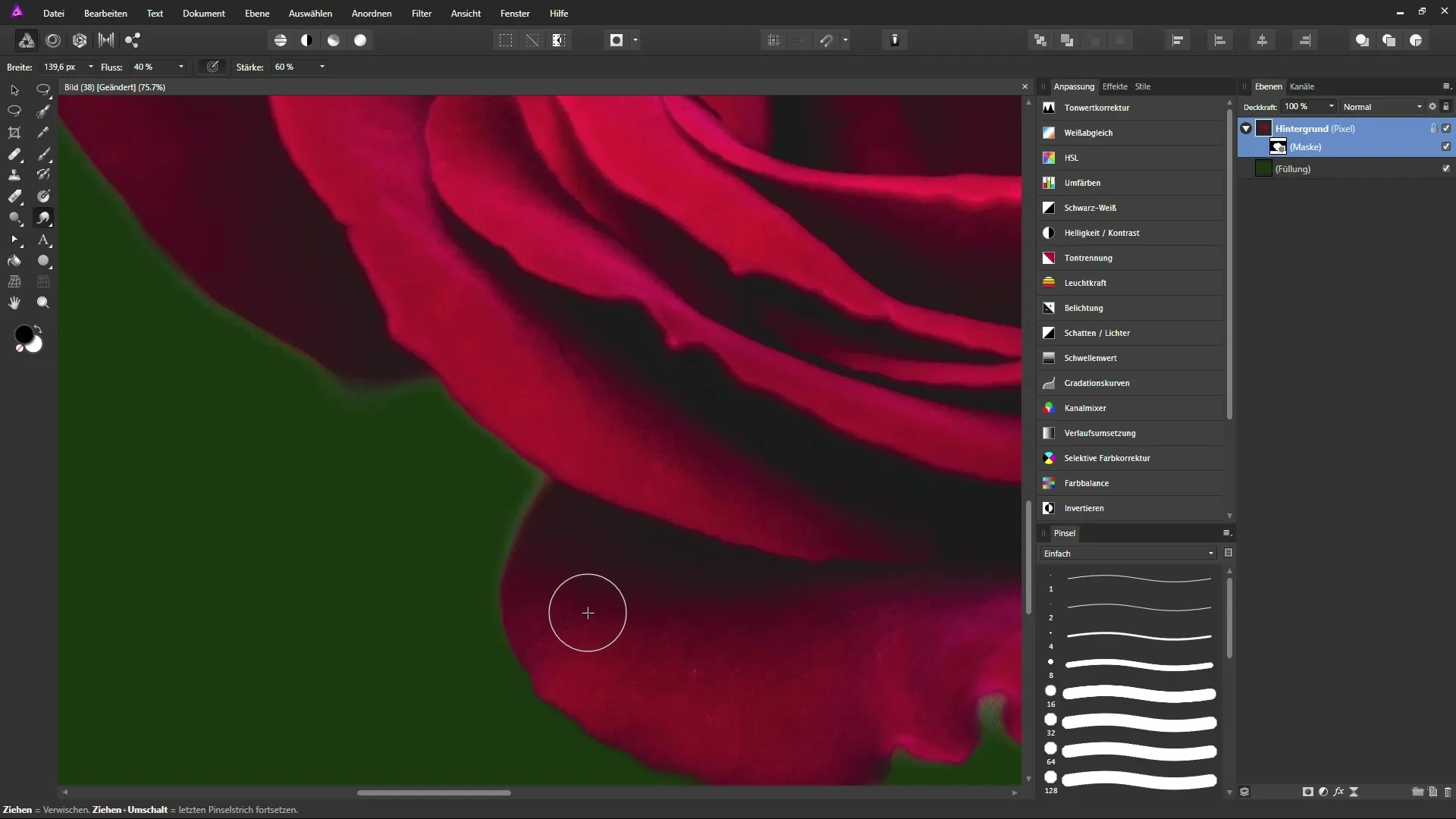Switch to the Stile tab
Image resolution: width=1456 pixels, height=819 pixels.
pos(1143,86)
